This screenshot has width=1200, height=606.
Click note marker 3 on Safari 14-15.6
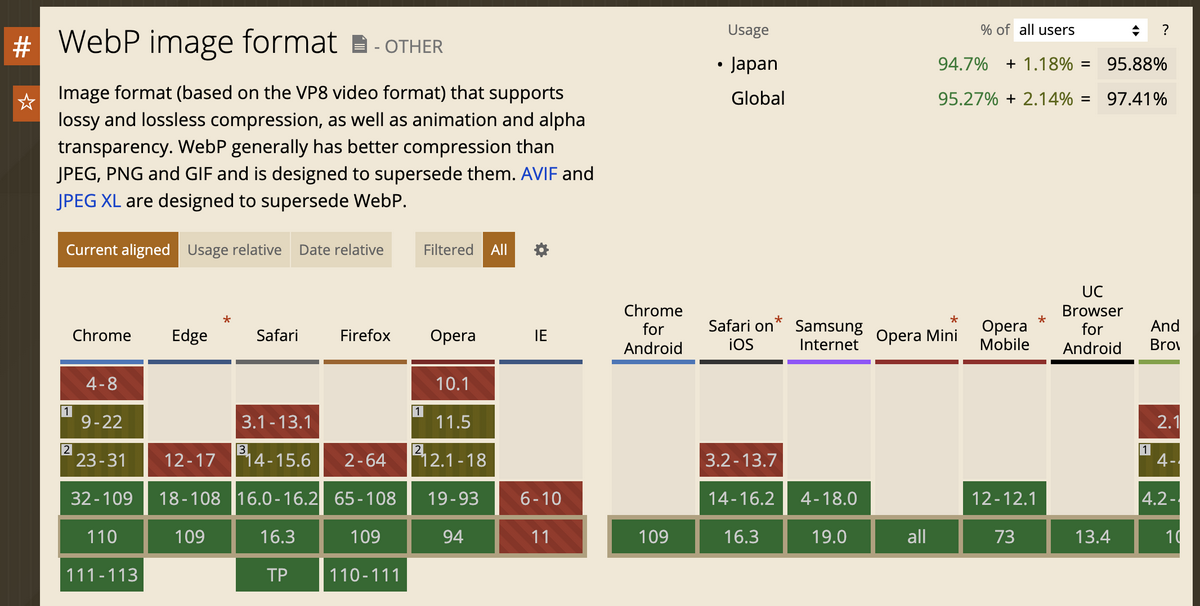[x=242, y=449]
